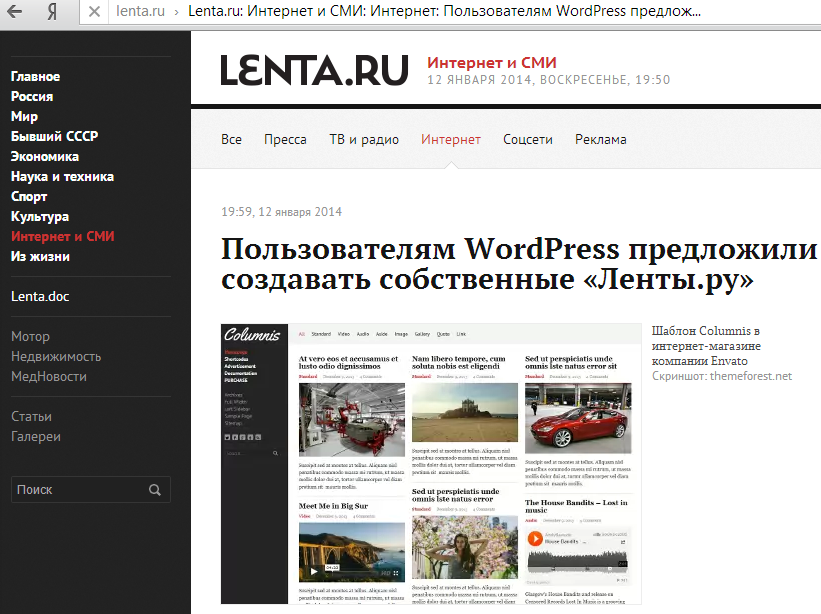Image resolution: width=821 pixels, height=614 pixels.
Task: Click the lenta.ru domain in address bar
Action: click(x=140, y=11)
